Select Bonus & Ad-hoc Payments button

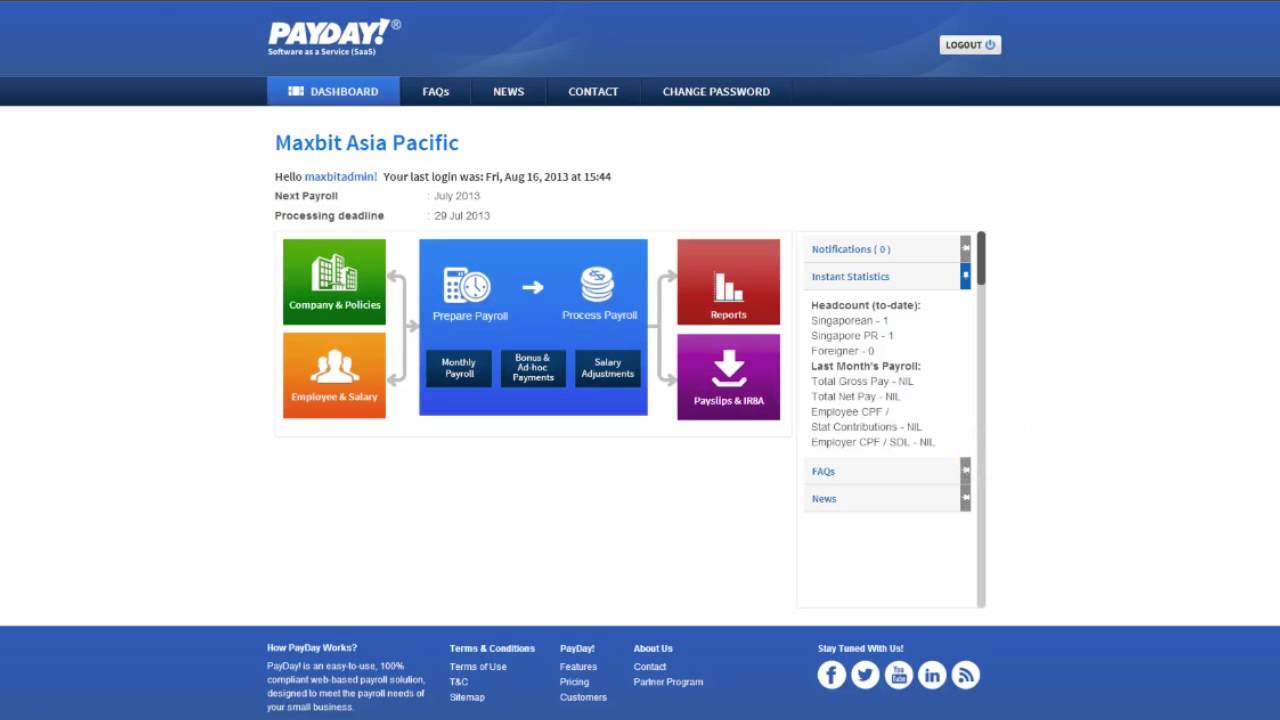[x=533, y=368]
